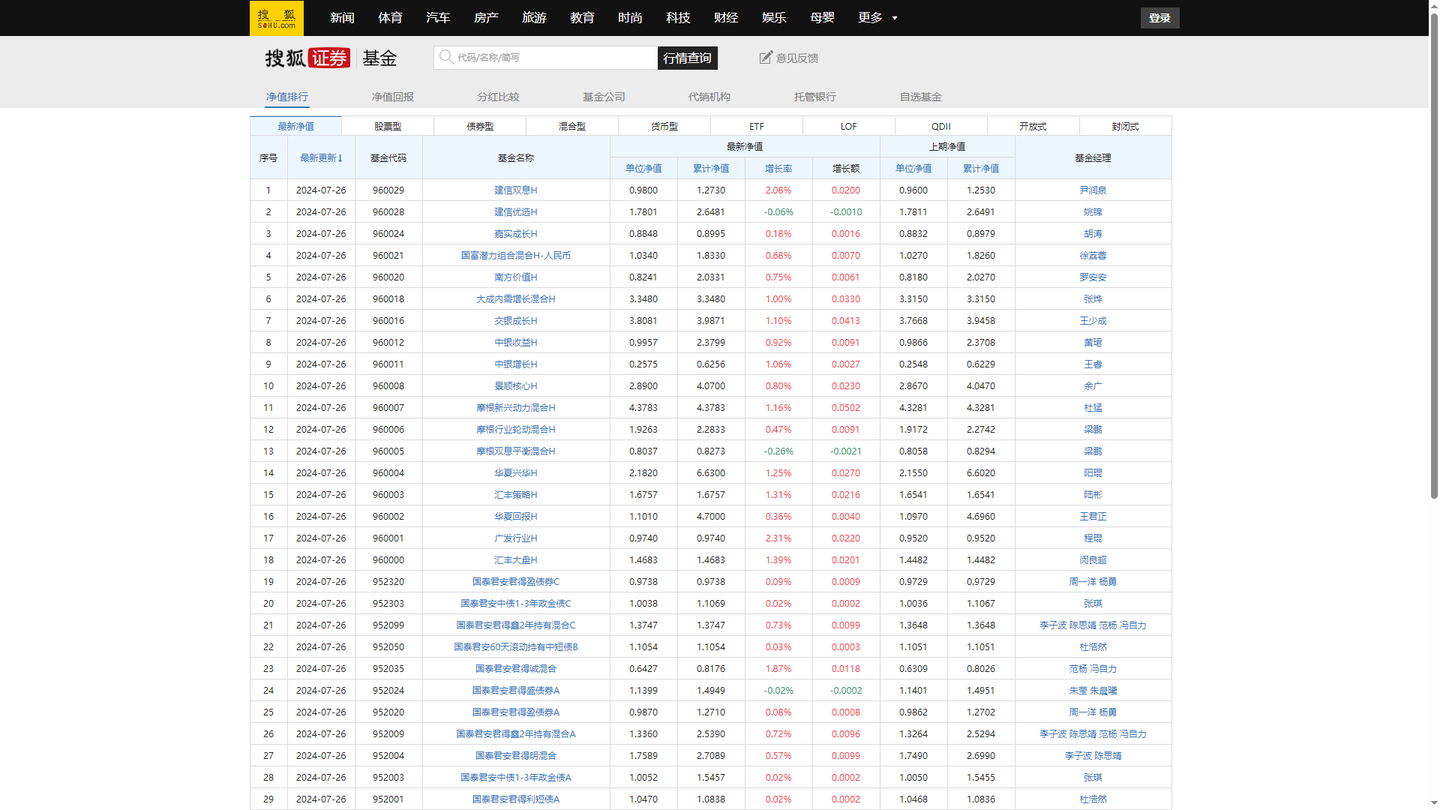Screen dimensions: 1440x810
Task: Open 旅游 in top navigation
Action: tap(534, 18)
